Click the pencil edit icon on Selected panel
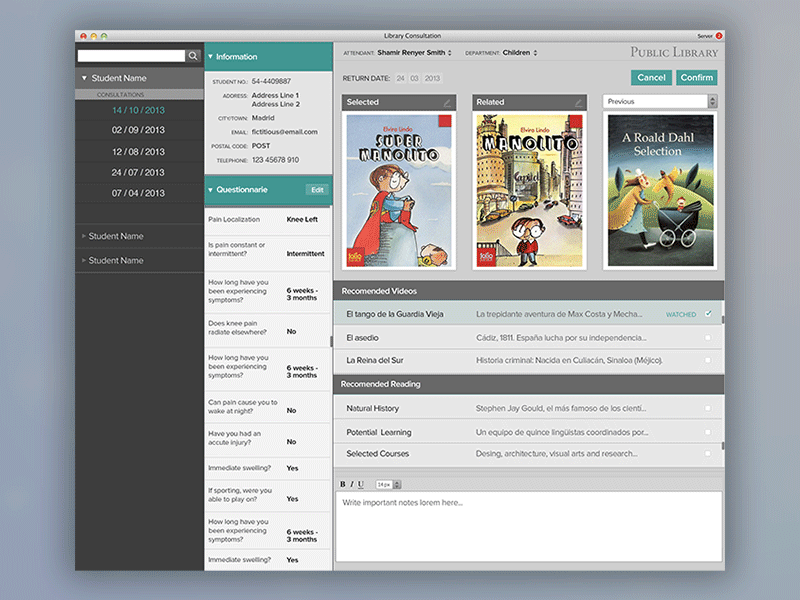Viewport: 800px width, 600px height. (447, 102)
